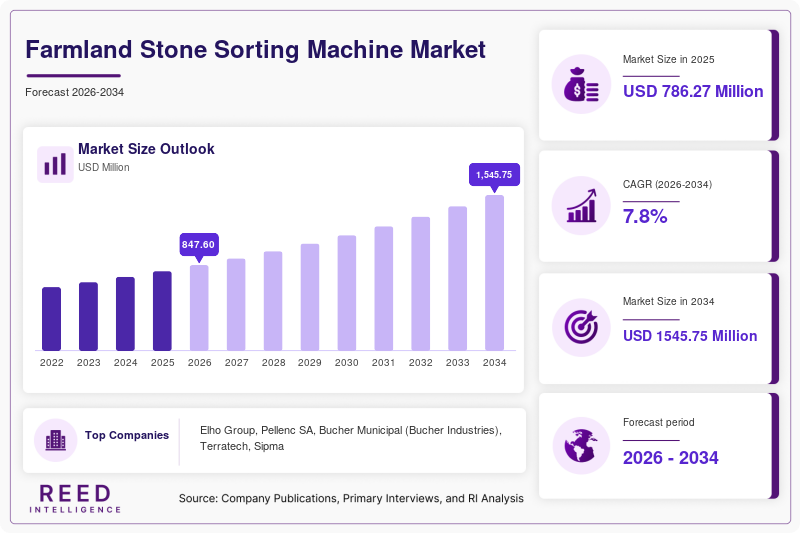Click the 2031 axis label
Image resolution: width=800 pixels, height=533 pixels.
(384, 363)
